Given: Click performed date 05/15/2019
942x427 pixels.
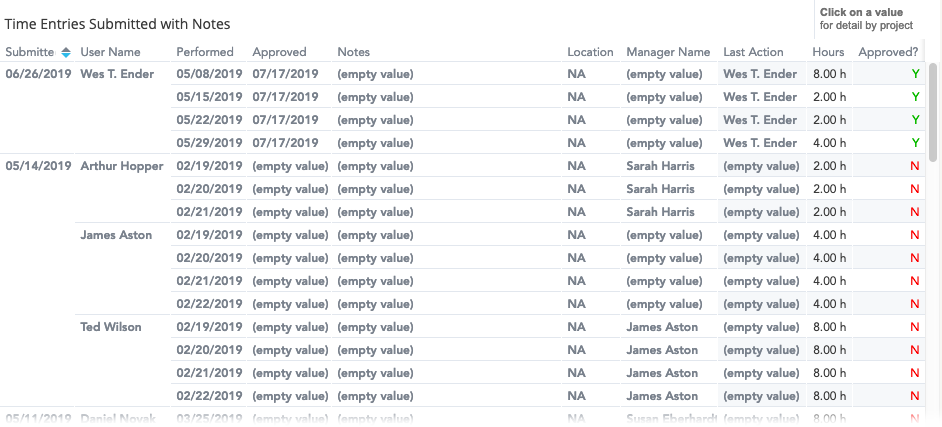Looking at the screenshot, I should tap(210, 97).
